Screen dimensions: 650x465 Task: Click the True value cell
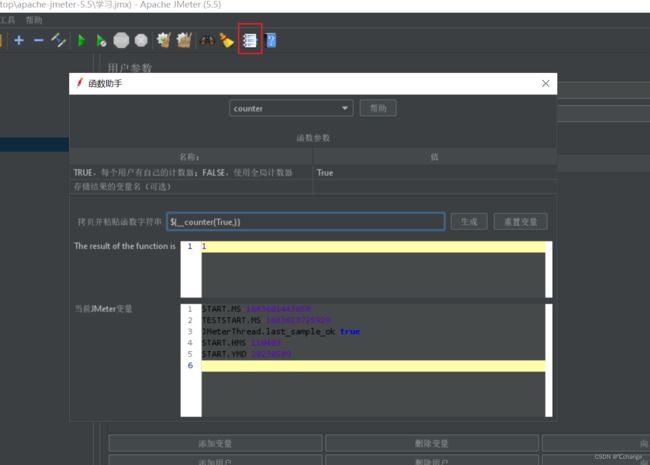[434, 172]
